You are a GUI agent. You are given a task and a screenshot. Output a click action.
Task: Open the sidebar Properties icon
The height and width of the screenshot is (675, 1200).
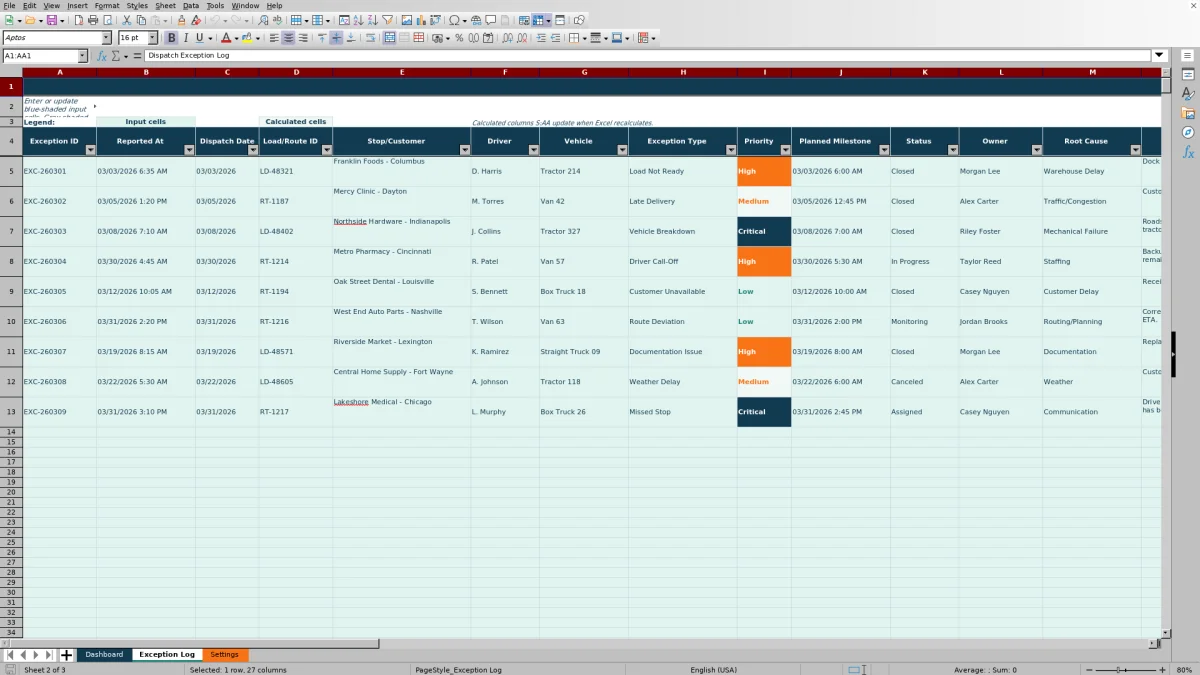[x=1188, y=74]
